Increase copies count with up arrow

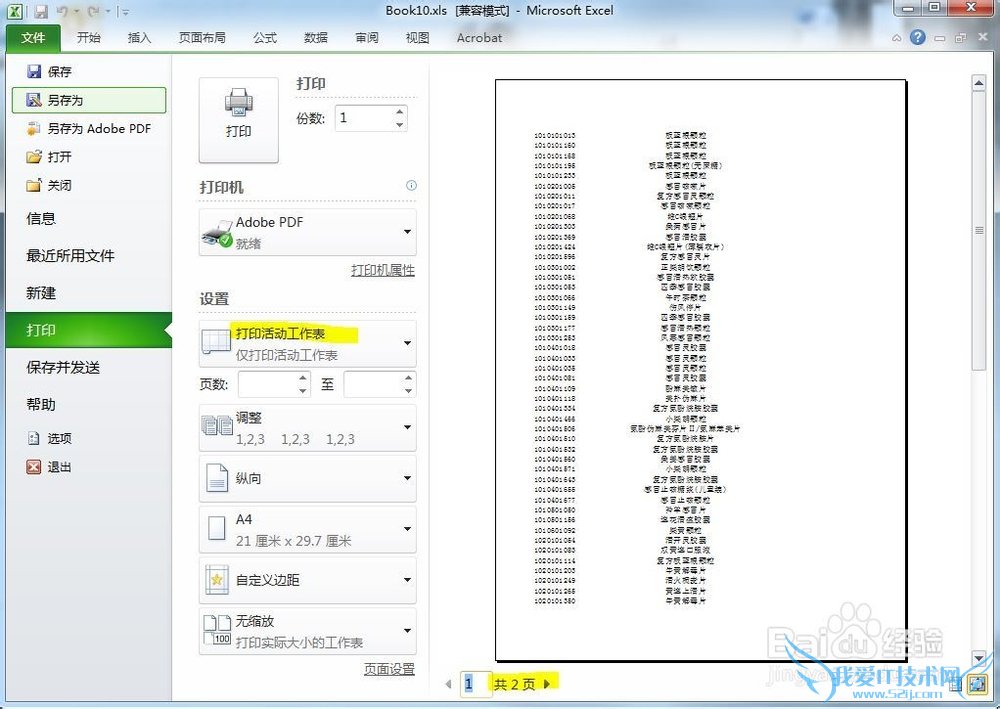pyautogui.click(x=400, y=111)
